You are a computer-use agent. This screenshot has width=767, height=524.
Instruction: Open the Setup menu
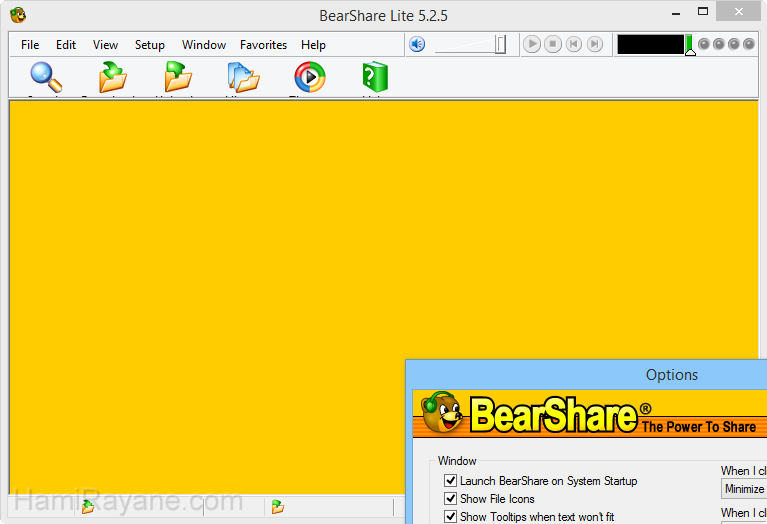(x=150, y=45)
